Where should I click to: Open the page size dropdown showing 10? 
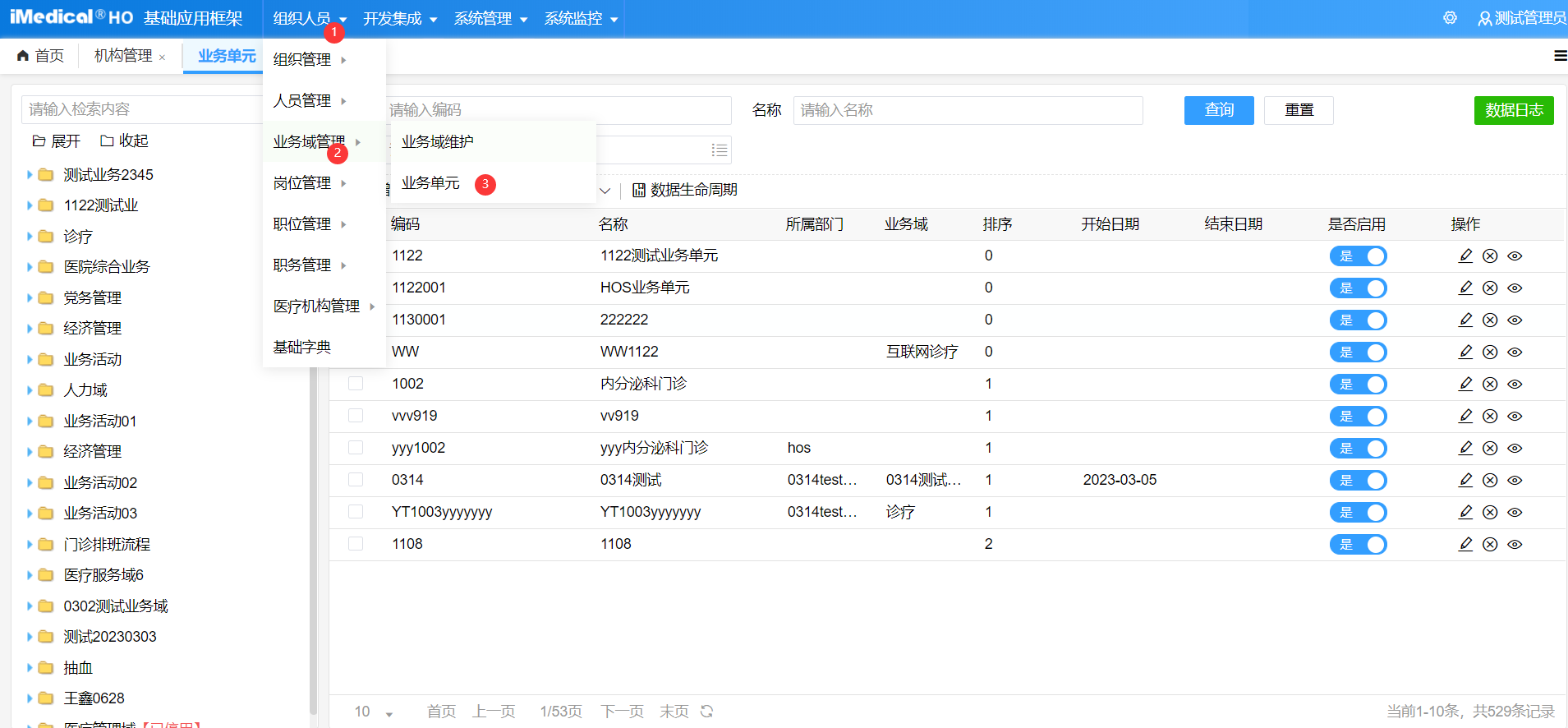pyautogui.click(x=374, y=712)
